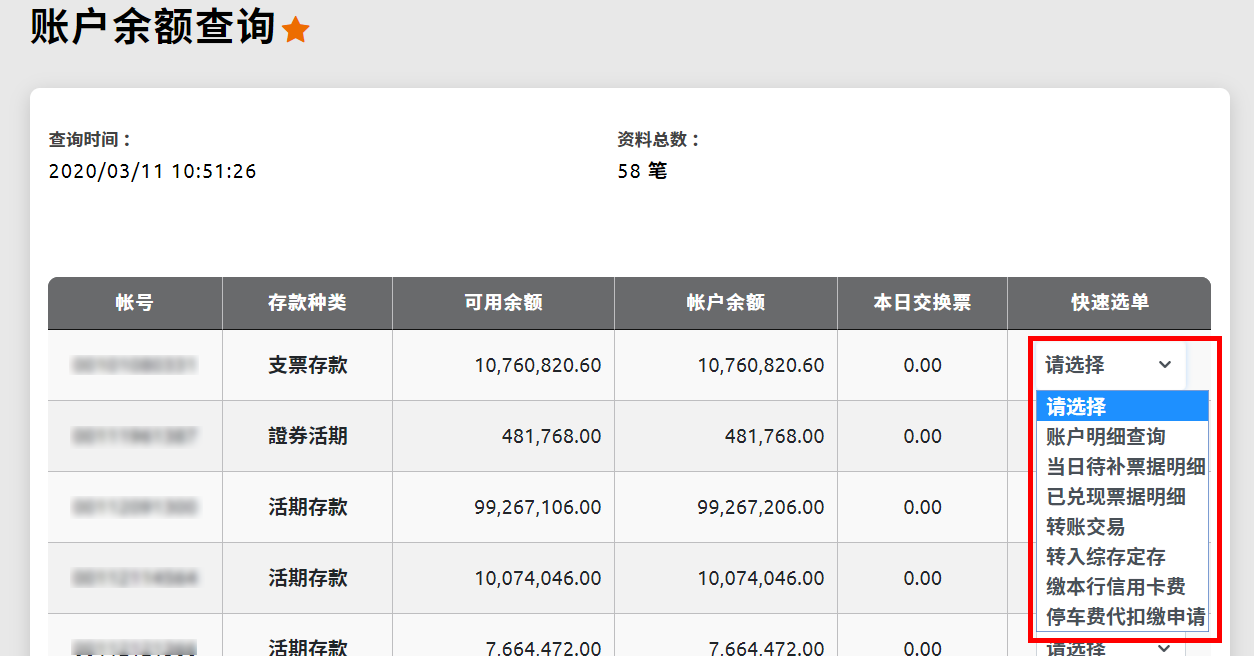The width and height of the screenshot is (1254, 656).
Task: Click the 帐户余额 column header
Action: [726, 303]
